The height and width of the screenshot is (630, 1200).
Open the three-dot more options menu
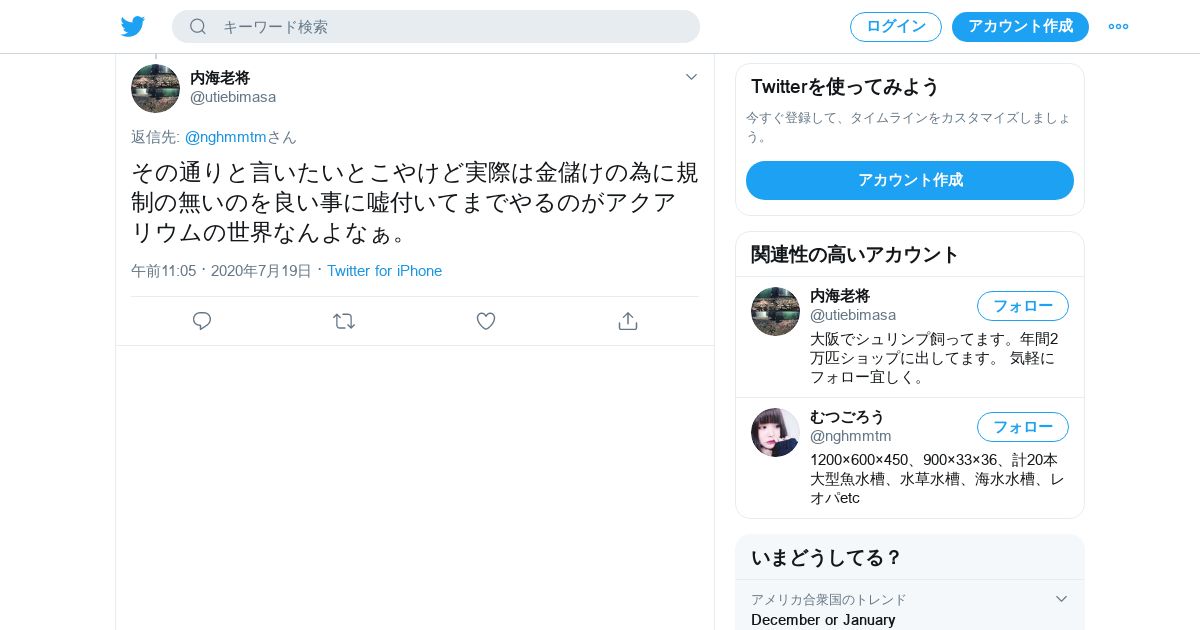pos(1118,27)
